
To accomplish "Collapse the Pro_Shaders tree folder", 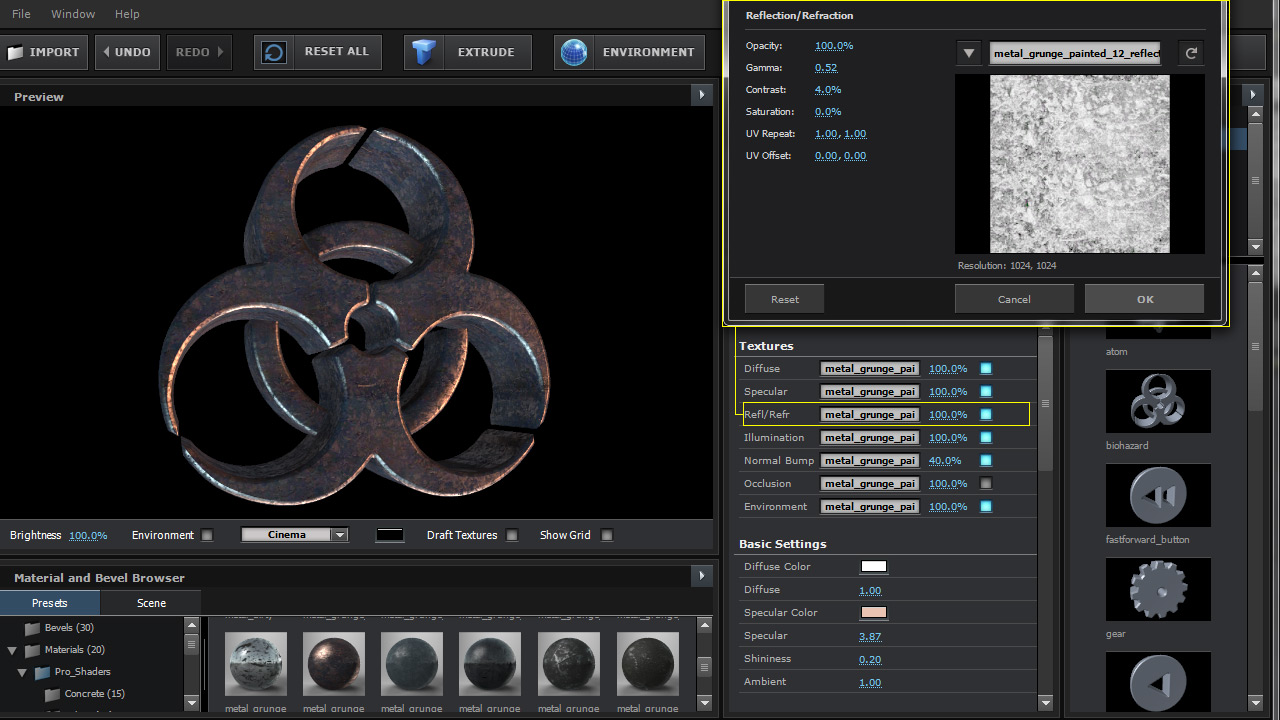I will (24, 672).
